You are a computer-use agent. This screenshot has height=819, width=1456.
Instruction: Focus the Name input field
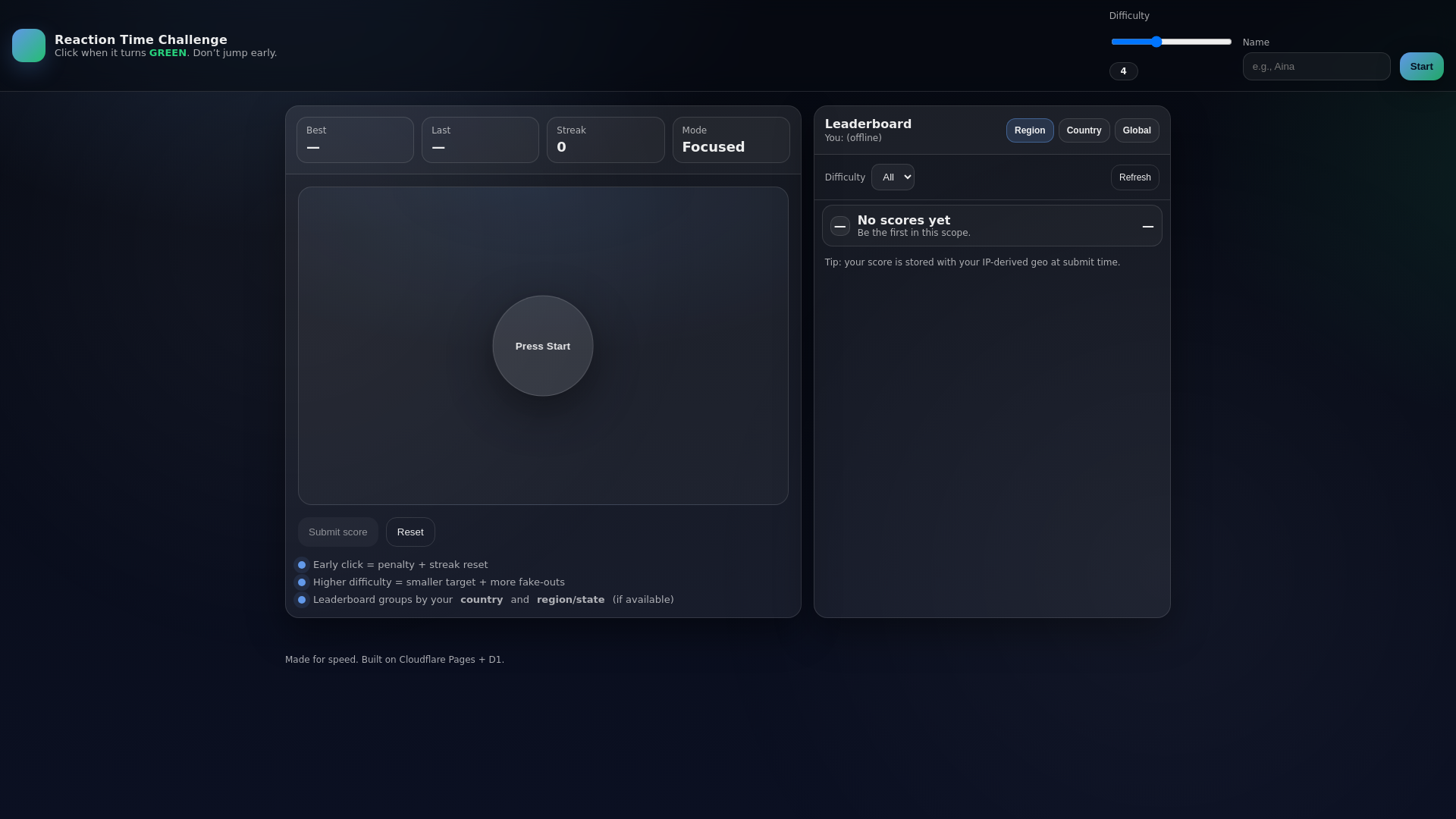pos(1316,67)
